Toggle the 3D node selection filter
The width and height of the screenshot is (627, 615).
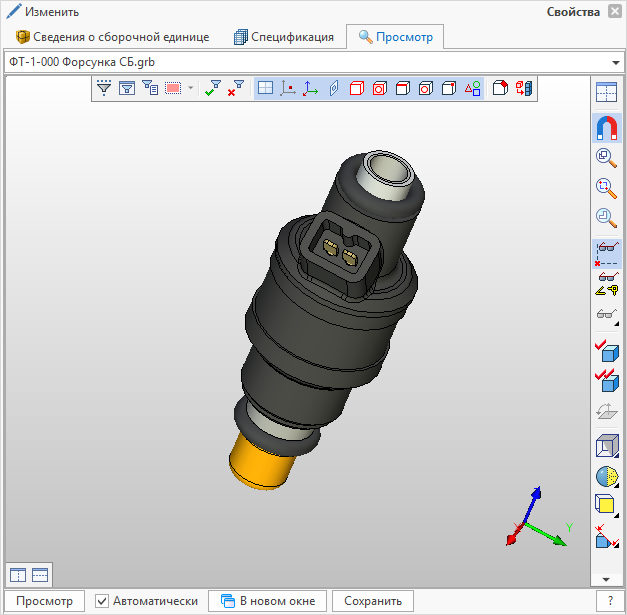tap(288, 88)
